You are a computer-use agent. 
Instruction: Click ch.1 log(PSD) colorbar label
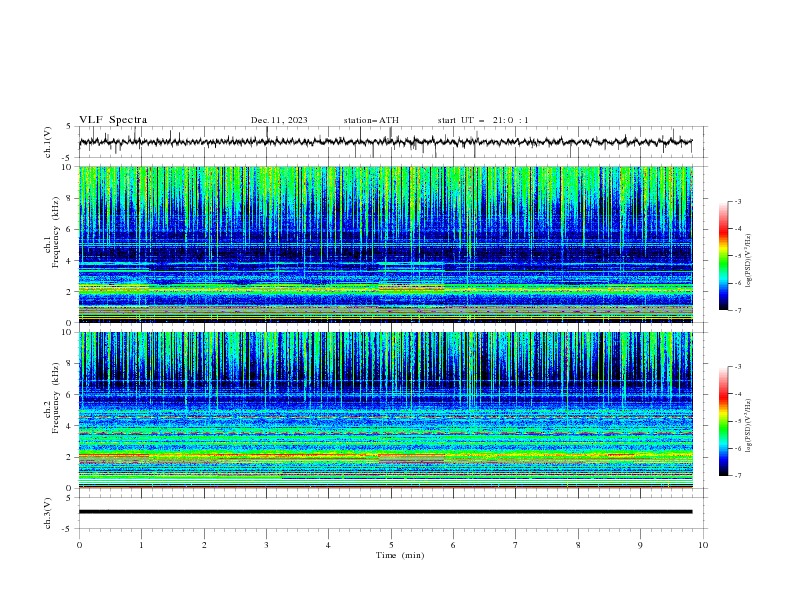pos(749,261)
